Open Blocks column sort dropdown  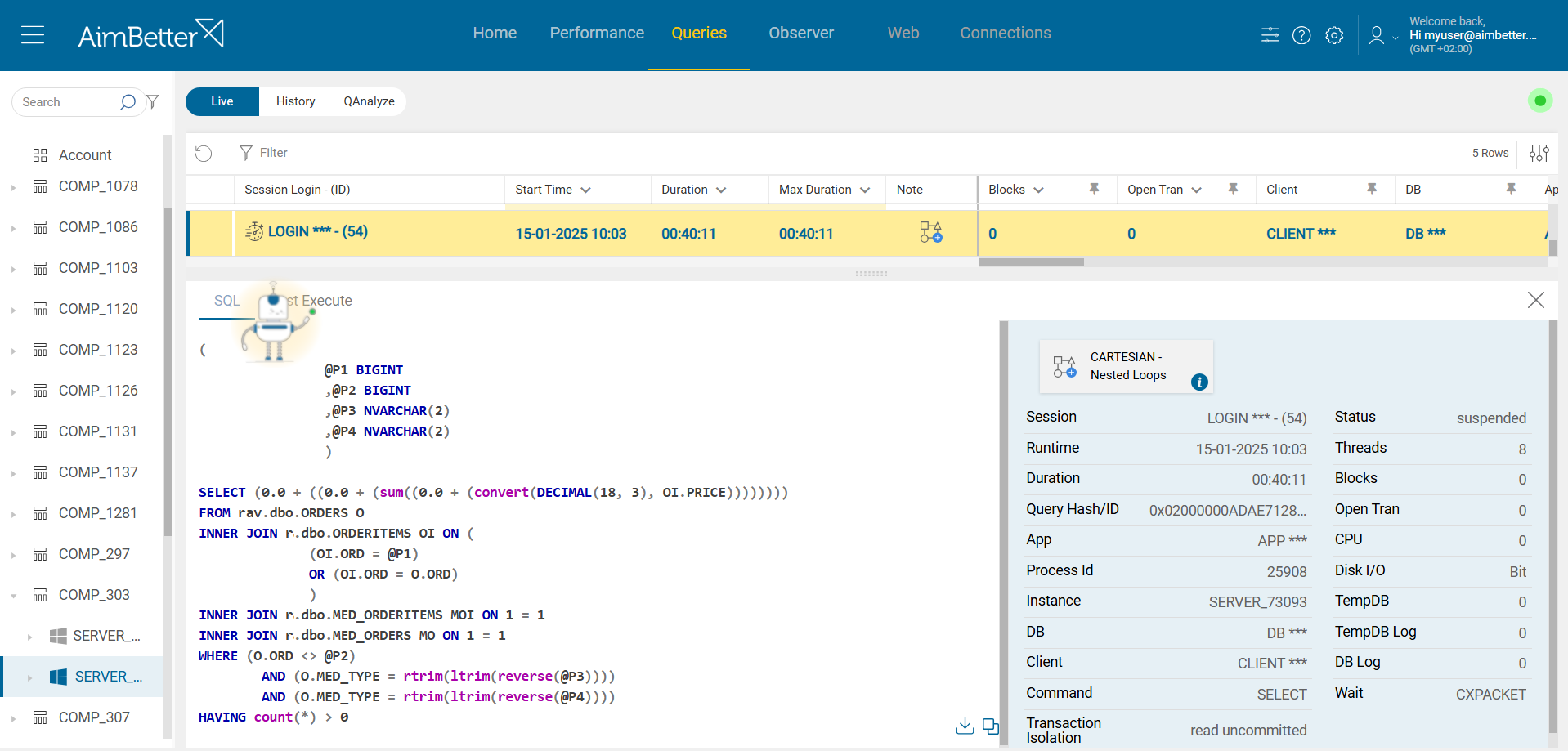(x=1038, y=190)
